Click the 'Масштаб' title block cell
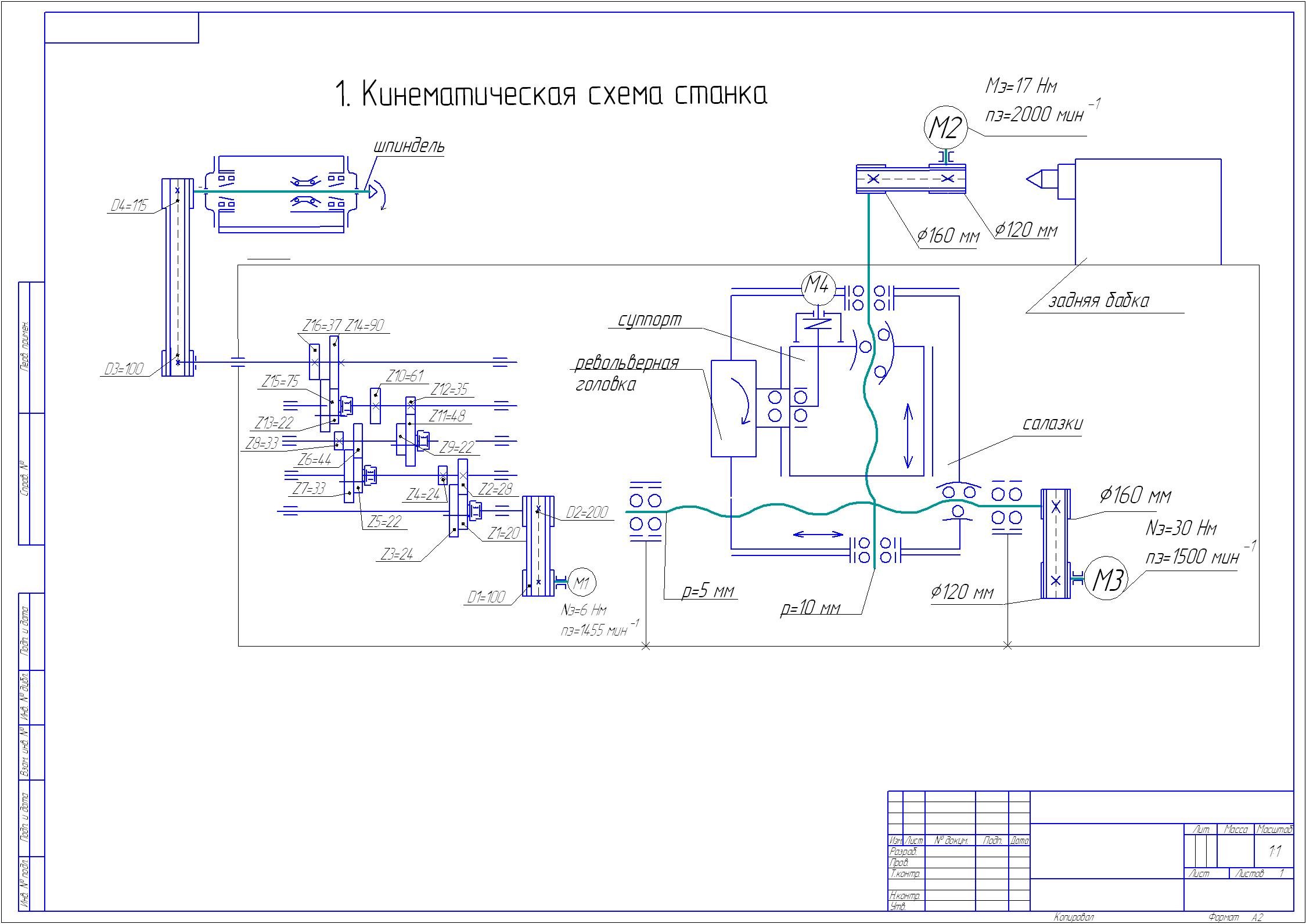Screen dimensions: 1306x924 [1274, 830]
